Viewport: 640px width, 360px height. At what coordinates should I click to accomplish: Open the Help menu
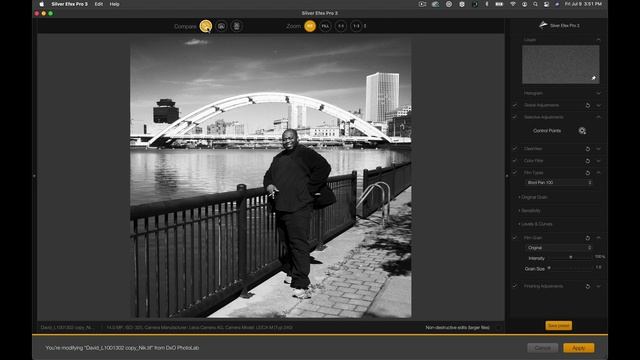tap(114, 4)
